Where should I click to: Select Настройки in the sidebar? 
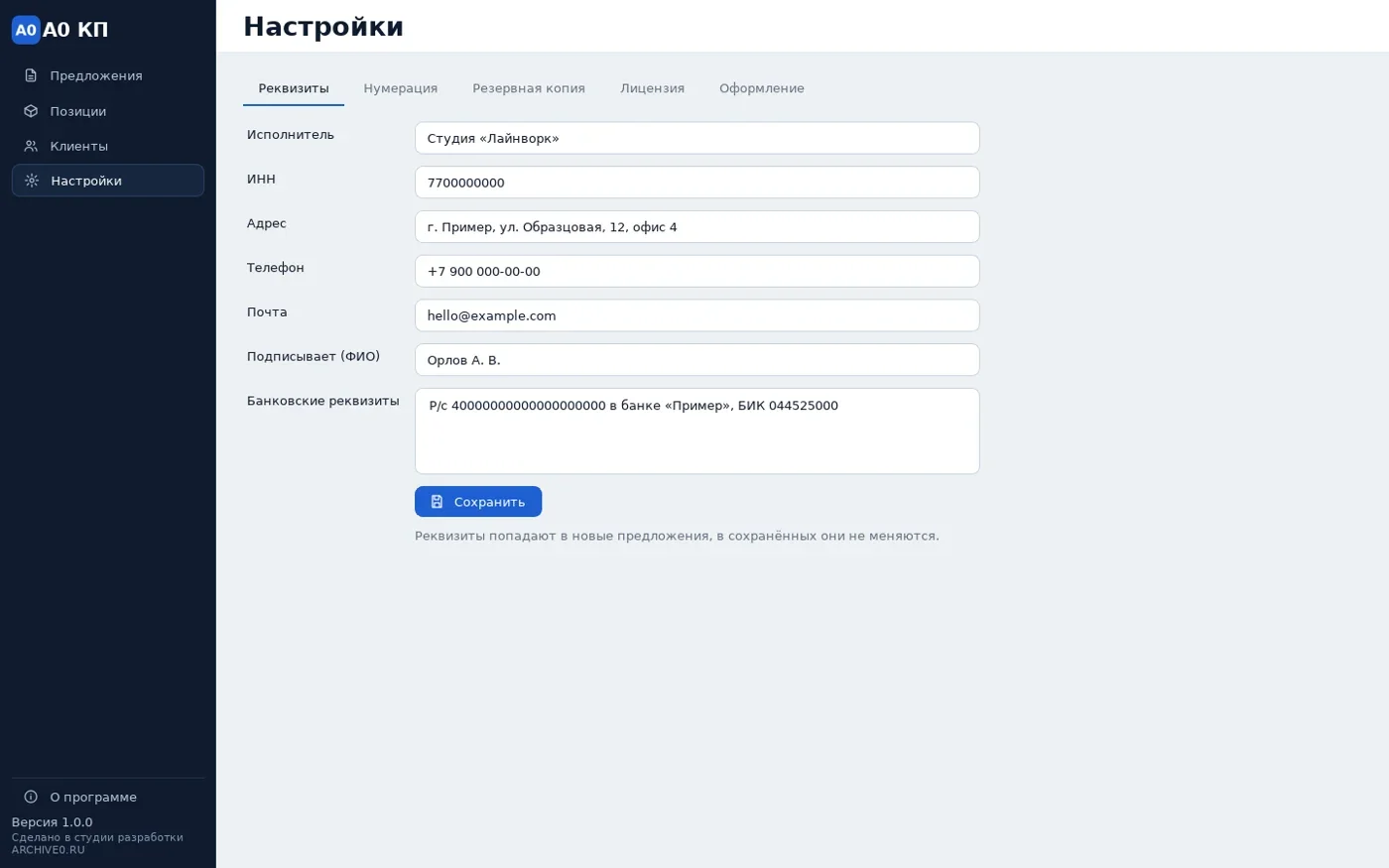coord(108,181)
